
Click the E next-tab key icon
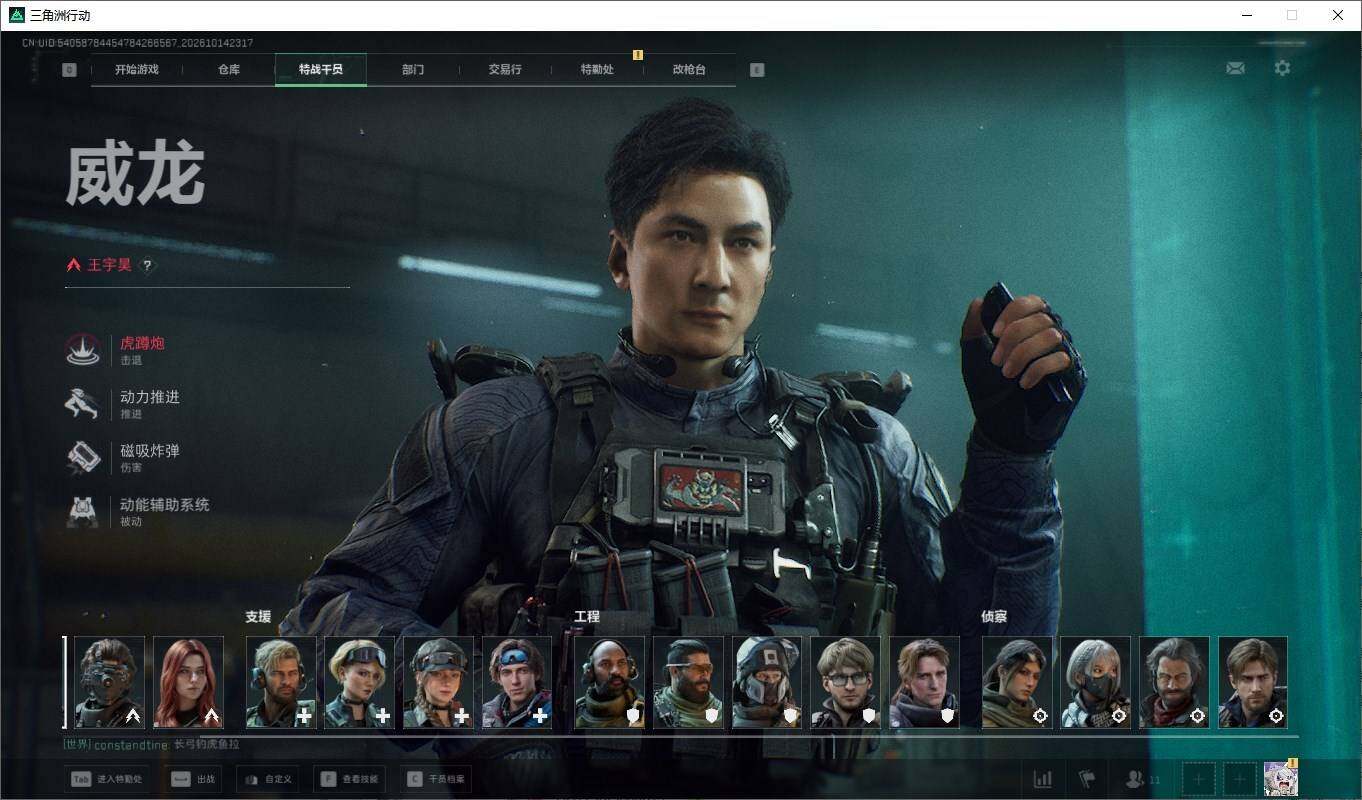(757, 70)
